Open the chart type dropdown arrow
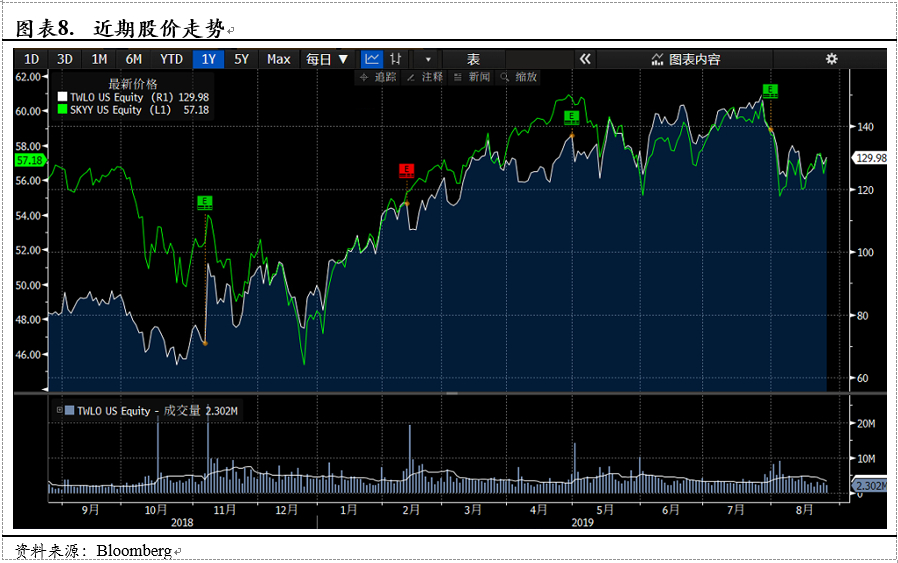The width and height of the screenshot is (898, 563). click(427, 59)
